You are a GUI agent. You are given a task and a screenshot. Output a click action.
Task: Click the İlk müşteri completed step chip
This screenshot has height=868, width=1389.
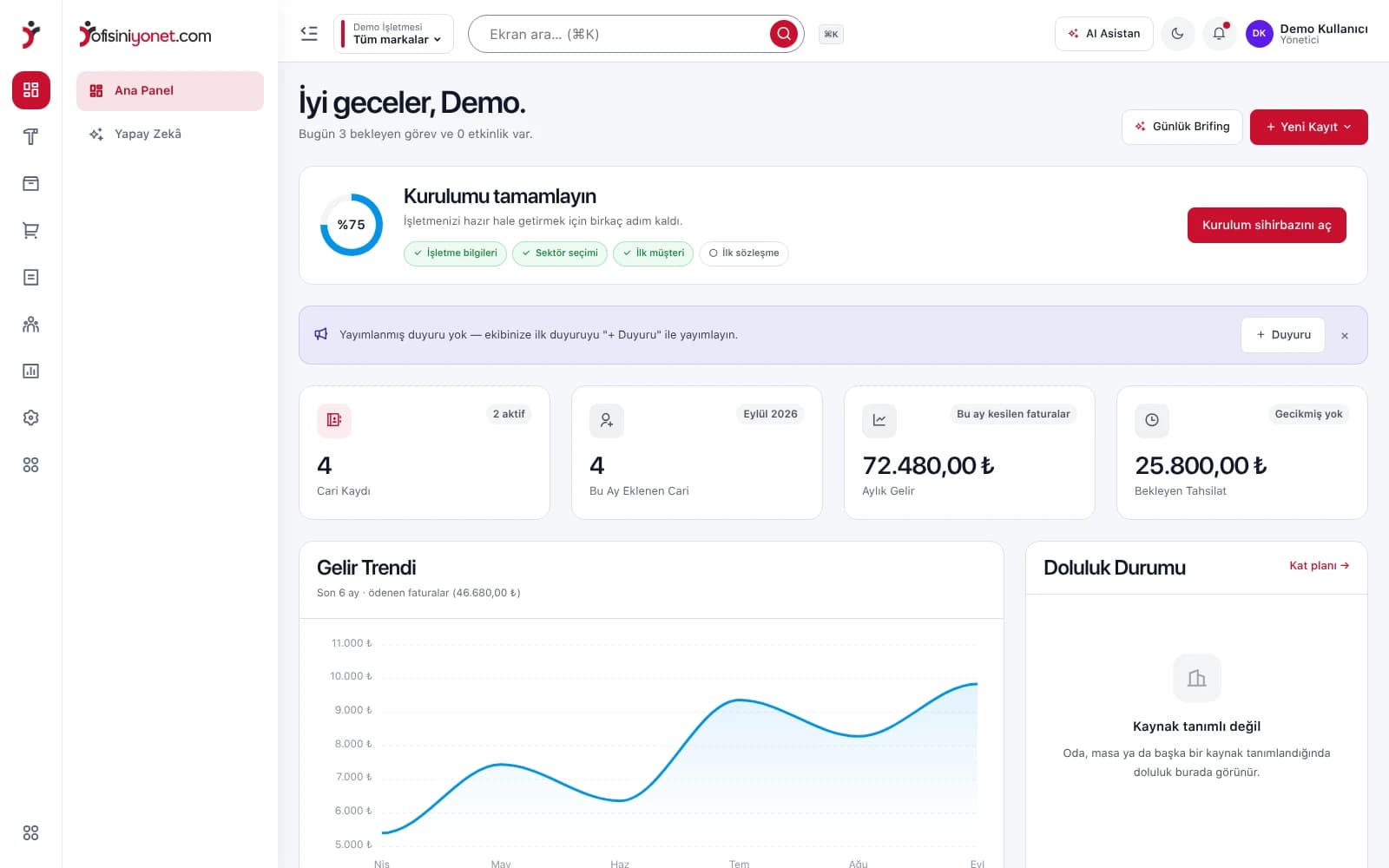tap(653, 253)
